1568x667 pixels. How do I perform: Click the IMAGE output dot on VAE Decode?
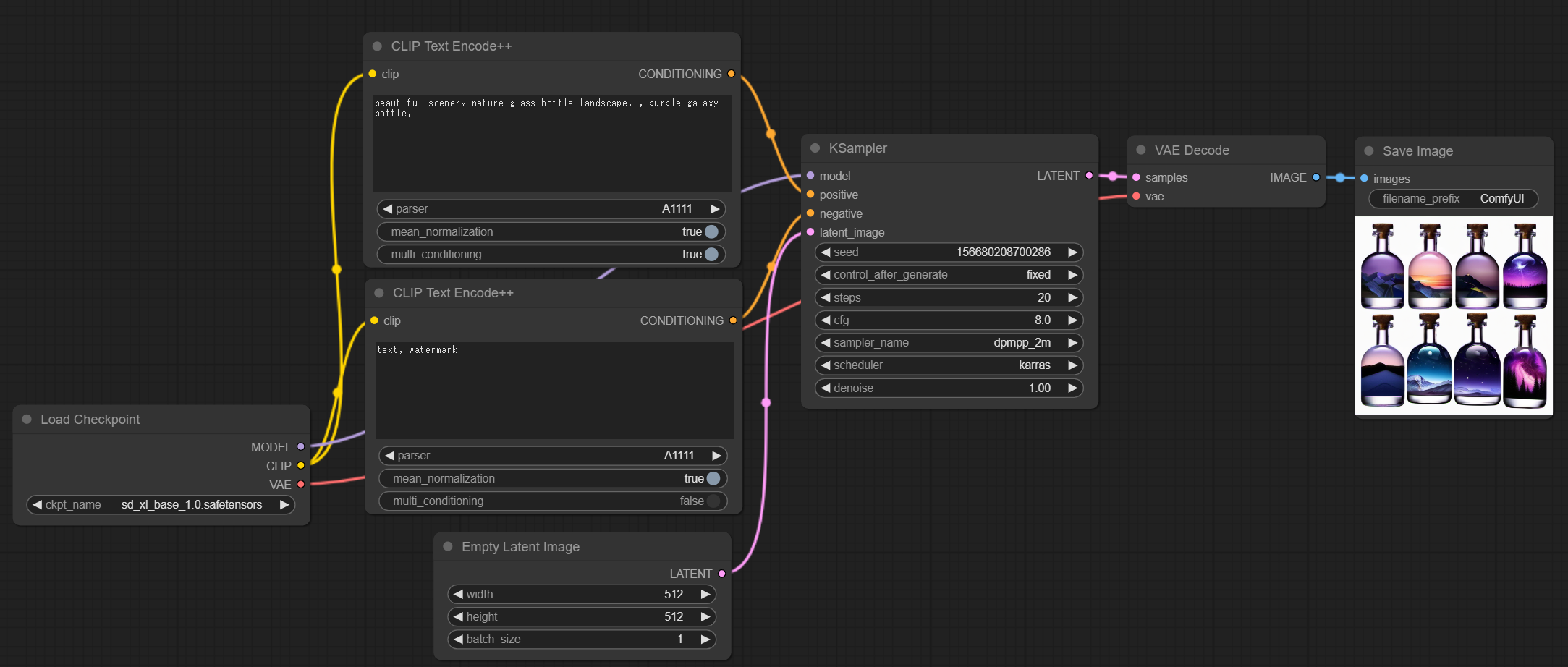point(1318,177)
